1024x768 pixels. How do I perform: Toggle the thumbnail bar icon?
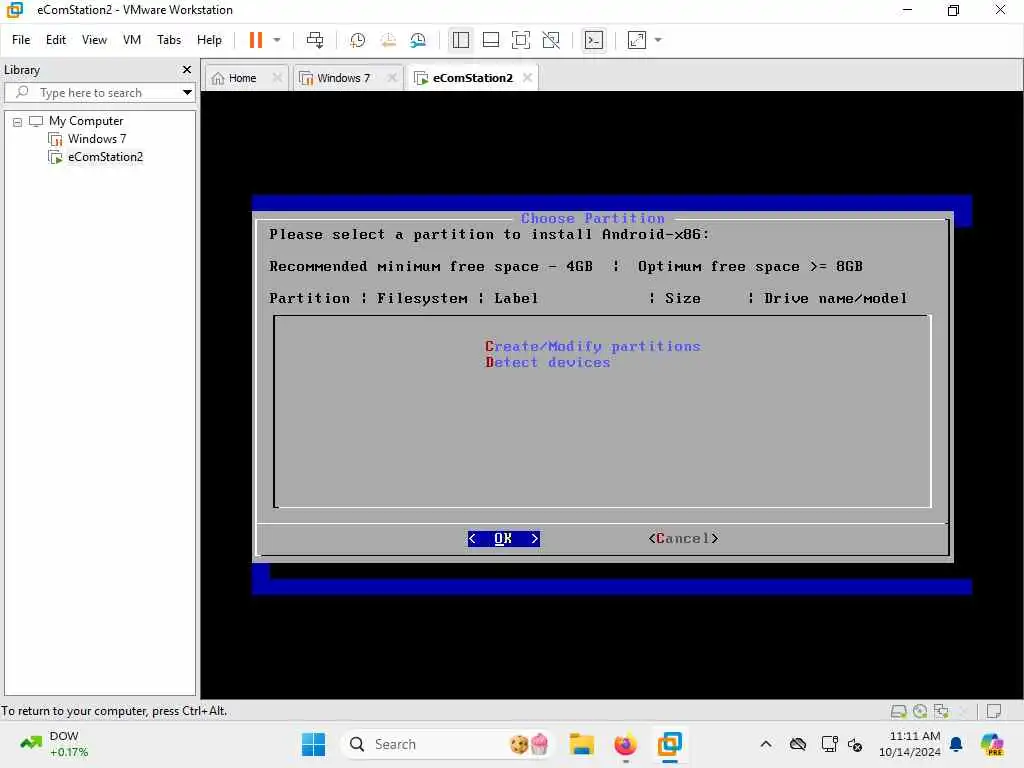coord(490,40)
